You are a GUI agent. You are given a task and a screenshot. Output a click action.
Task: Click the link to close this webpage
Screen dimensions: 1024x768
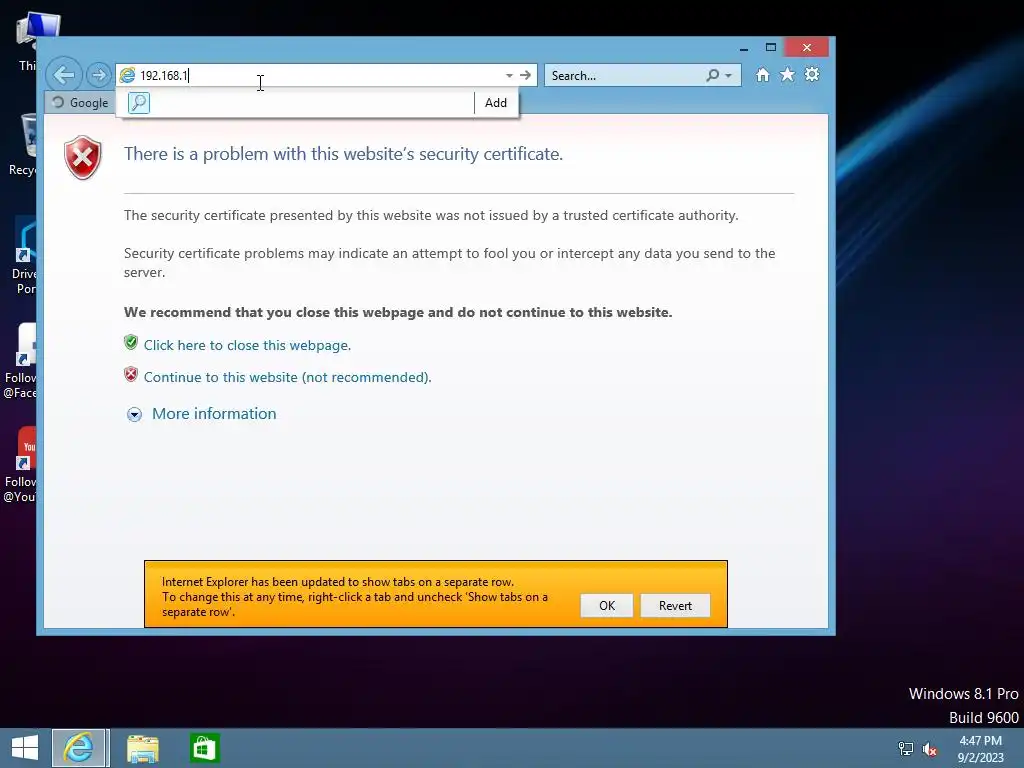pyautogui.click(x=247, y=345)
